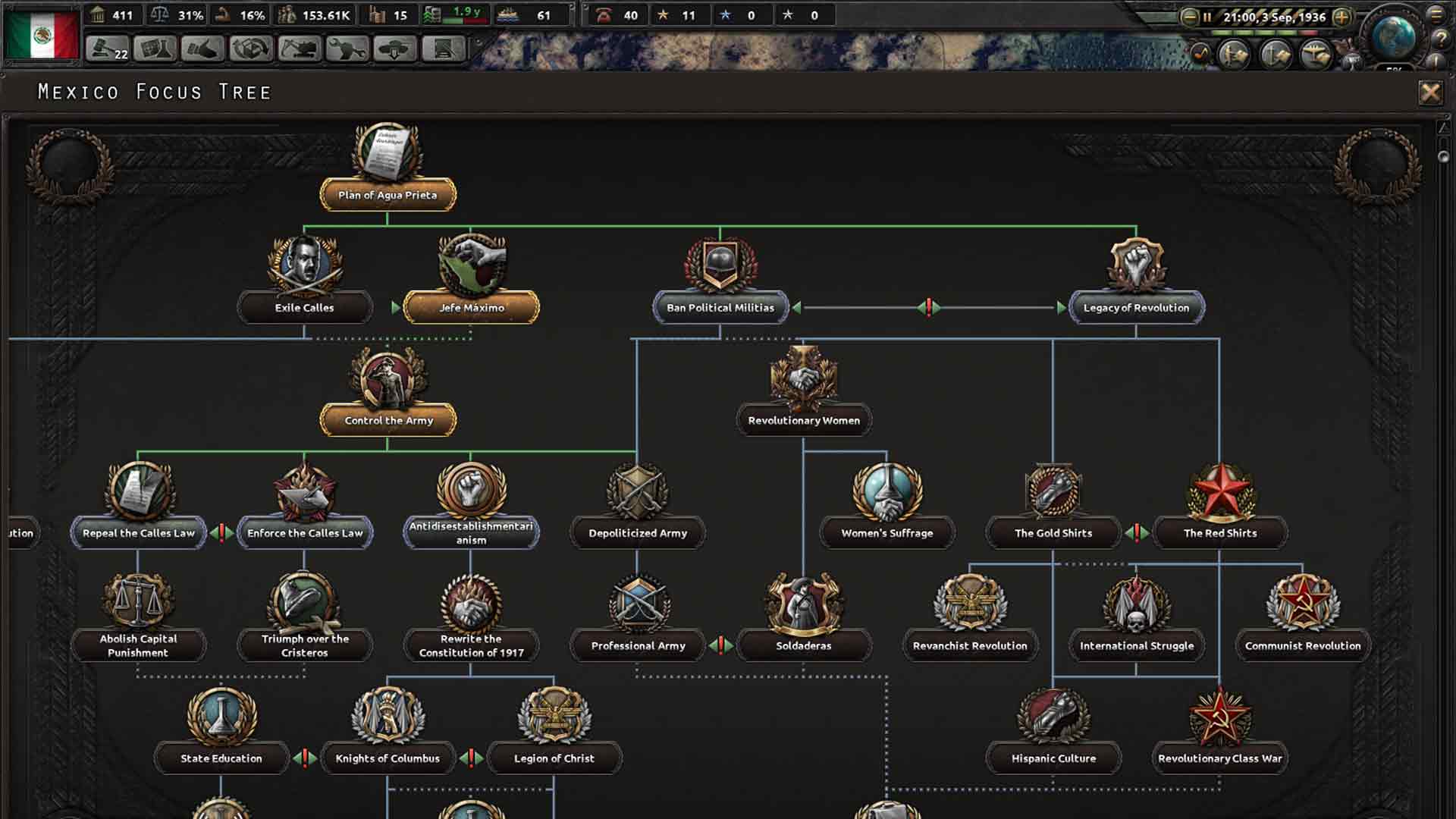Click the Women's Suffrage focus icon

(887, 491)
